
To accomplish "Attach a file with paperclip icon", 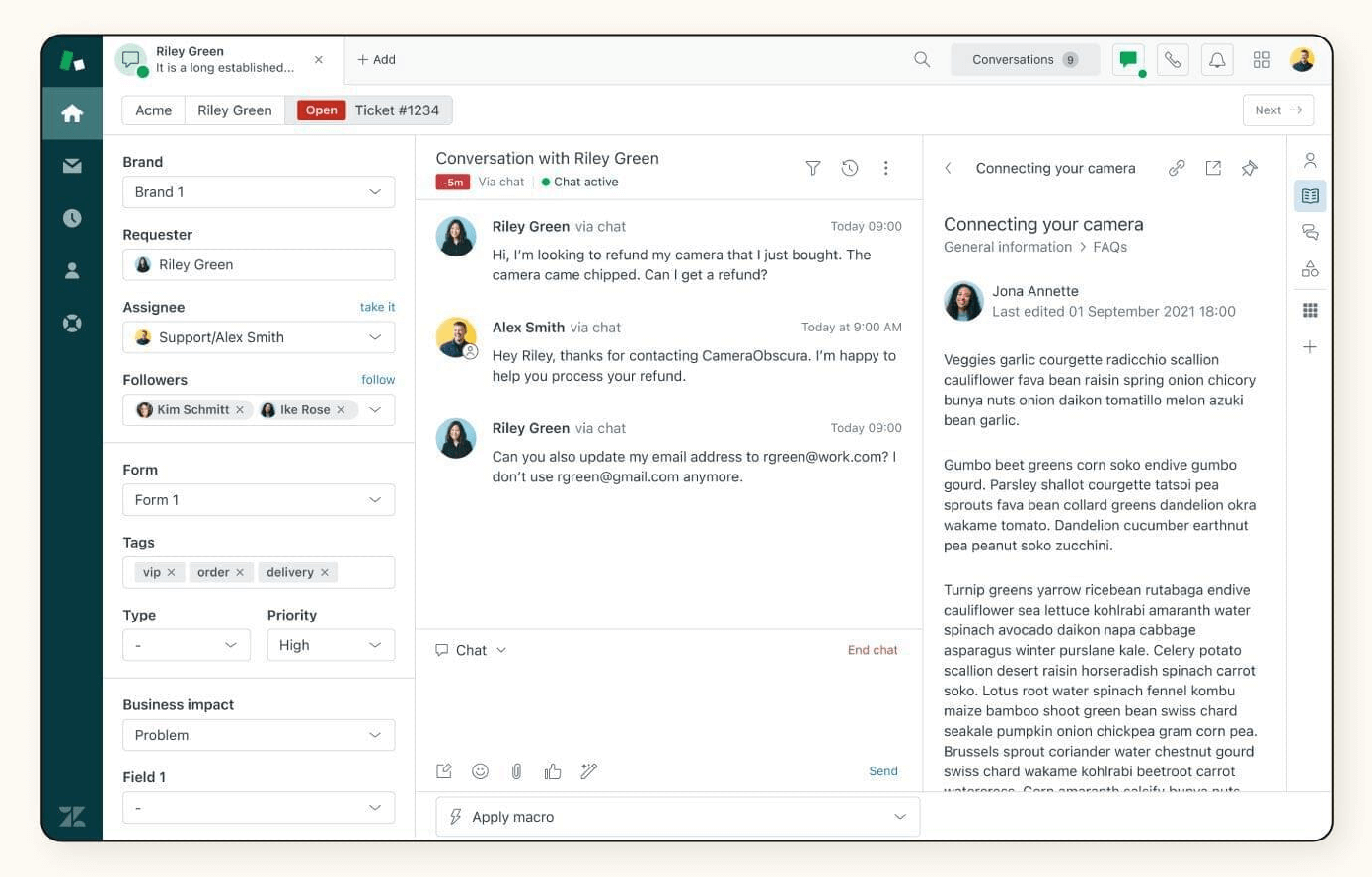I will 516,771.
